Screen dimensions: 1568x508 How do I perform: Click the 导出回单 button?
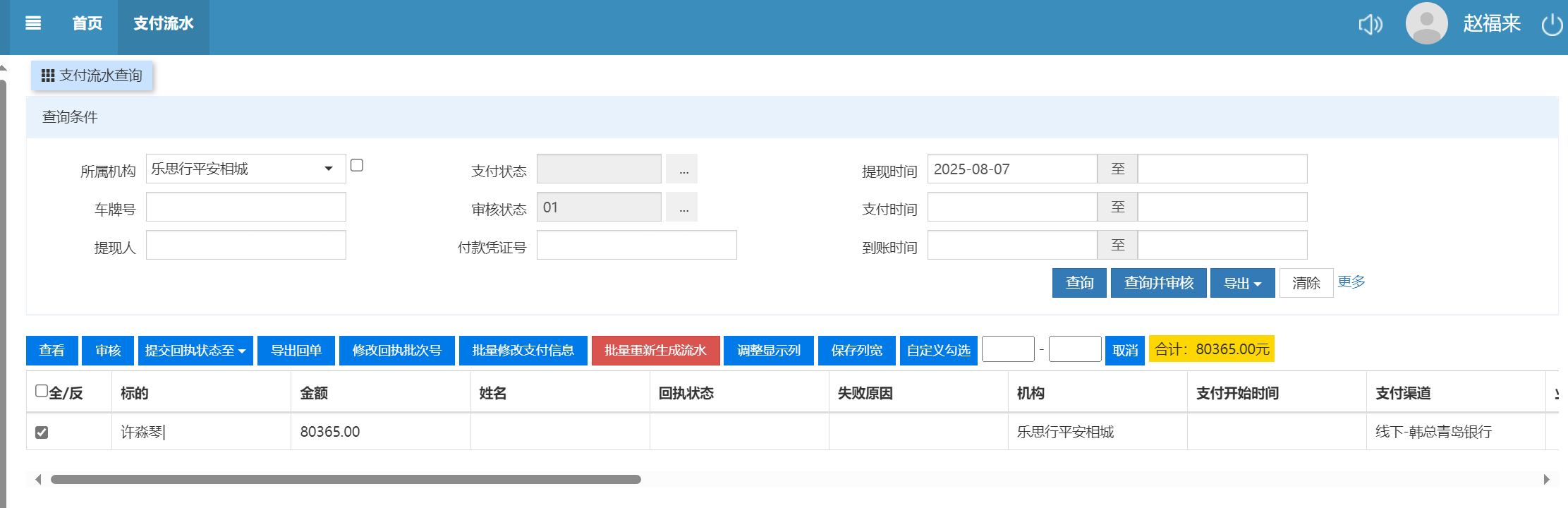[296, 351]
